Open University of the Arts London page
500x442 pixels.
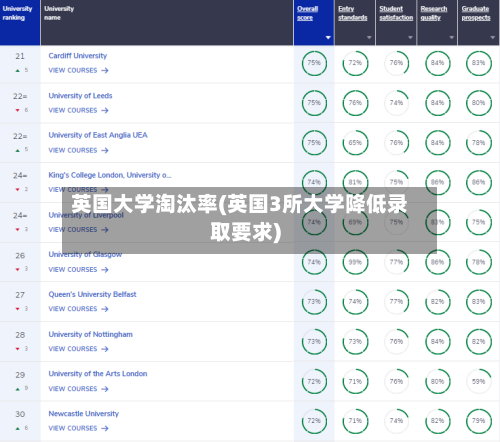98,374
